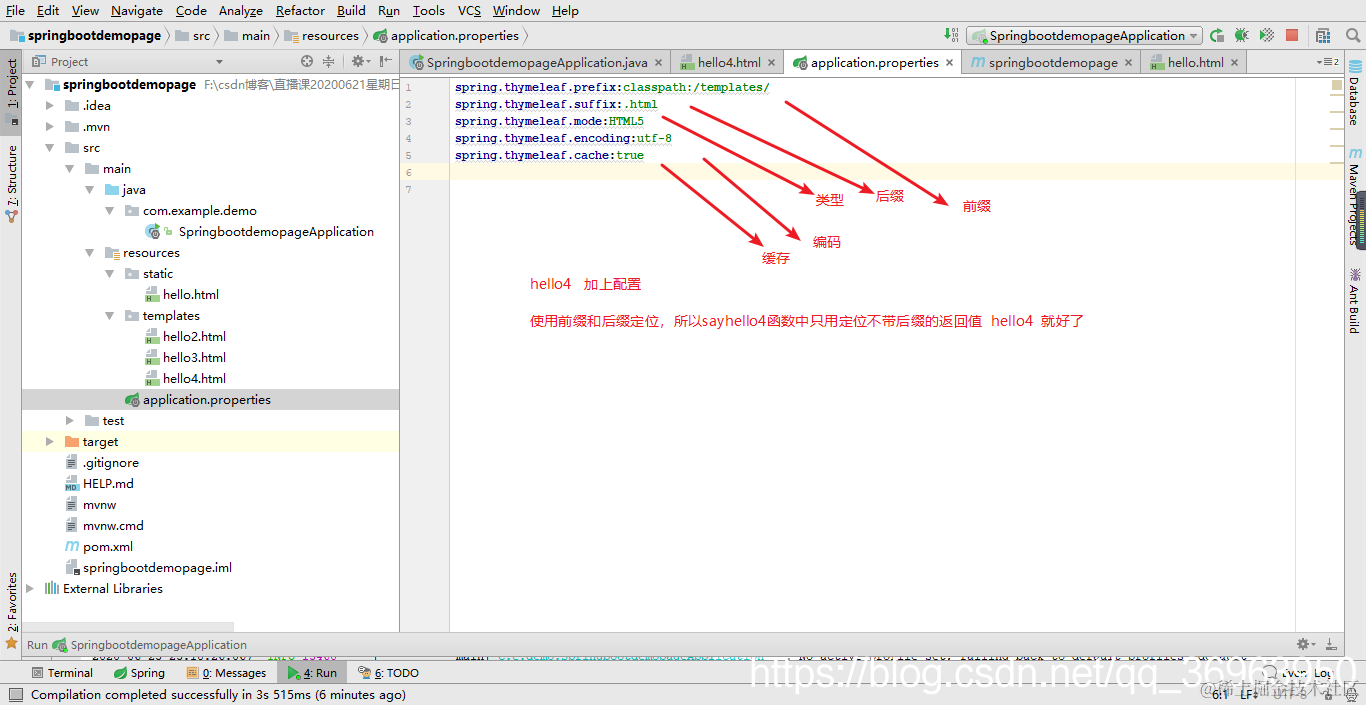This screenshot has height=705, width=1366.
Task: Start debugging with the bug icon
Action: pos(1241,35)
